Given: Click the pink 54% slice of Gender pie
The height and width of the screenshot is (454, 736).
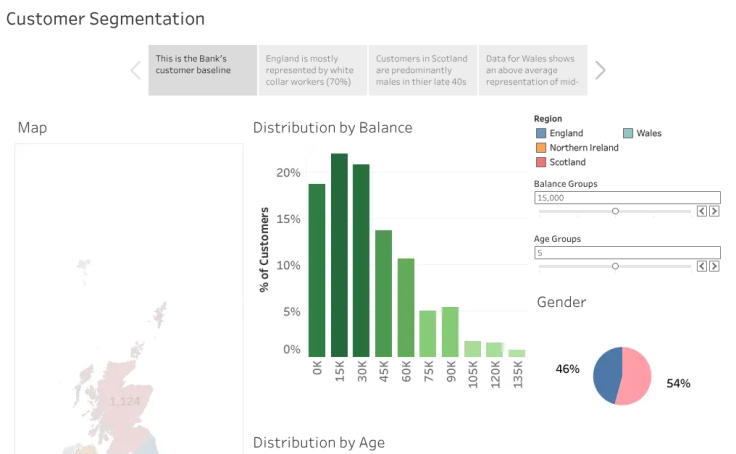Looking at the screenshot, I should tap(636, 376).
